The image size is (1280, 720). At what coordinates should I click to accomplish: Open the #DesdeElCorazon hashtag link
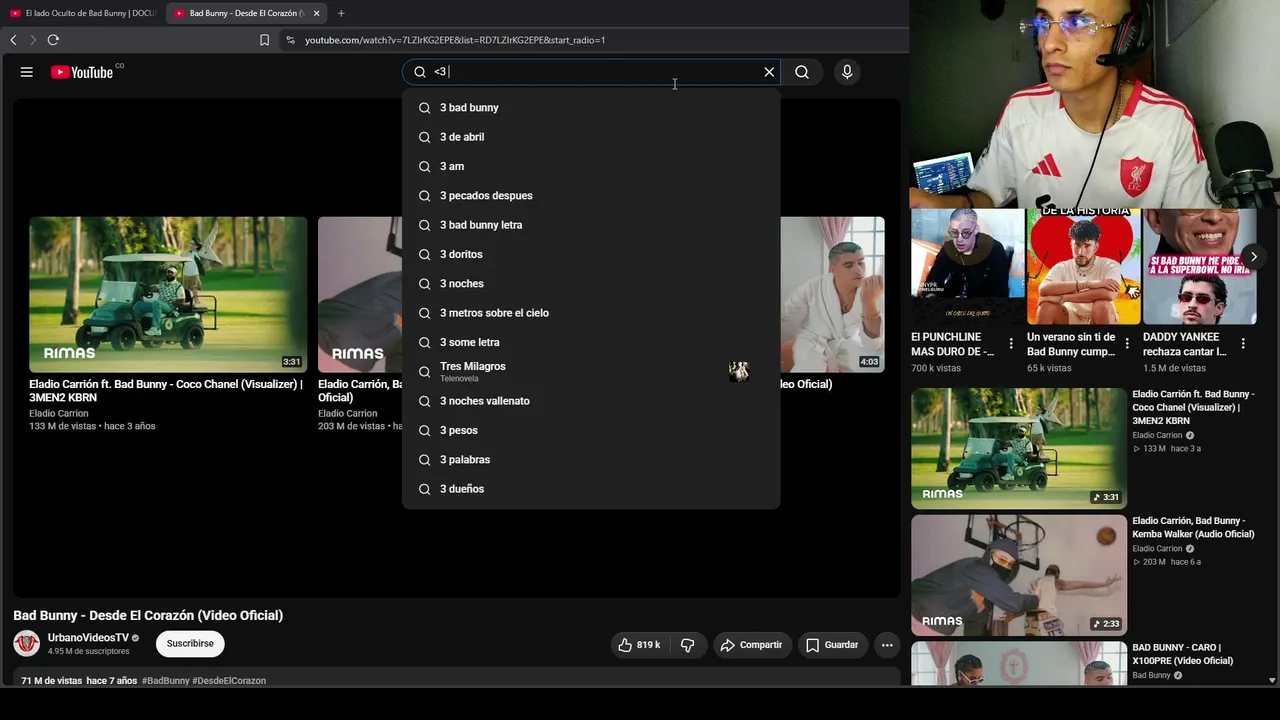[x=229, y=681]
